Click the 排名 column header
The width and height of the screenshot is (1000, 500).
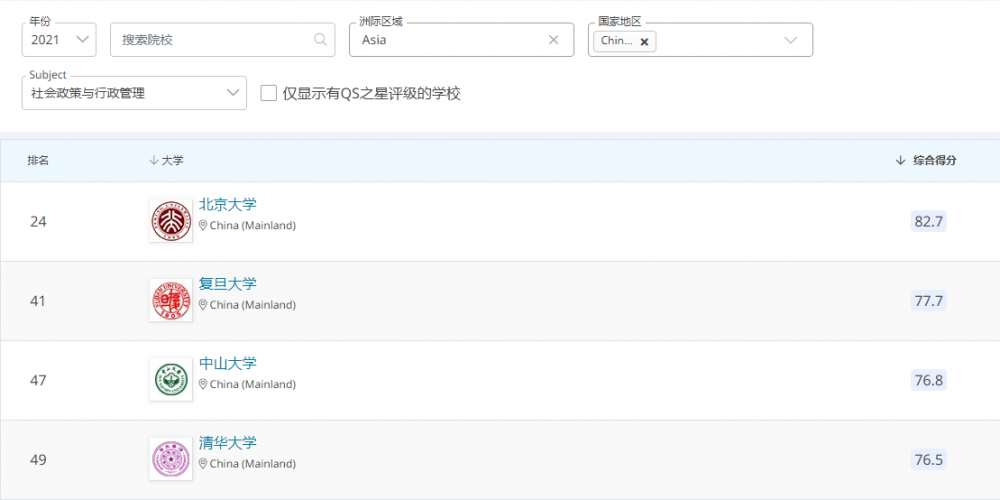[38, 160]
